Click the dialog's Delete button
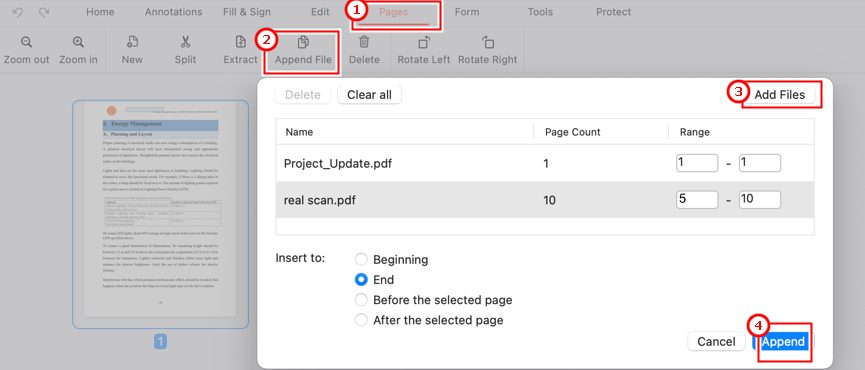The image size is (865, 370). (303, 95)
